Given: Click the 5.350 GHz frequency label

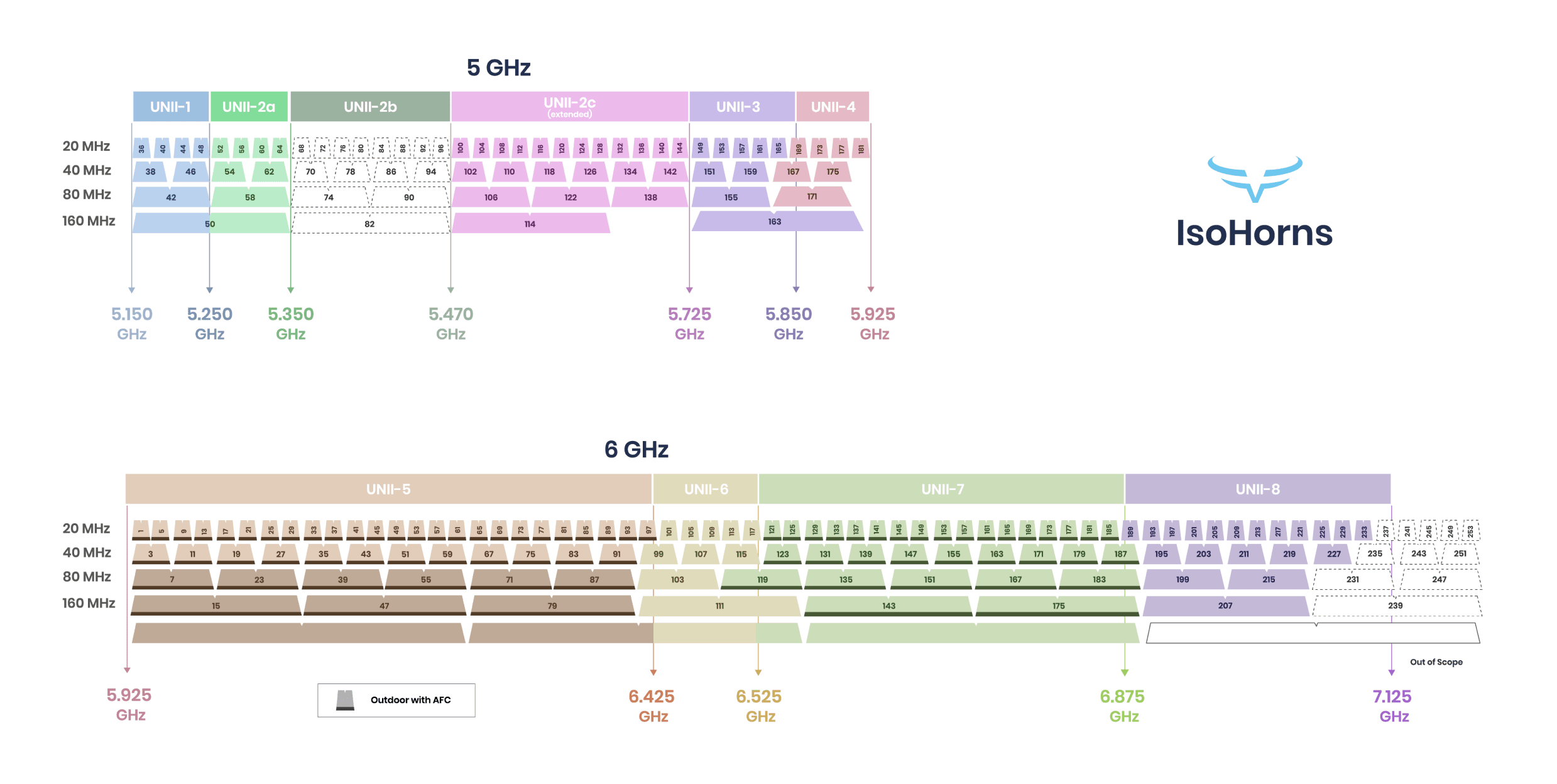Looking at the screenshot, I should pyautogui.click(x=291, y=324).
